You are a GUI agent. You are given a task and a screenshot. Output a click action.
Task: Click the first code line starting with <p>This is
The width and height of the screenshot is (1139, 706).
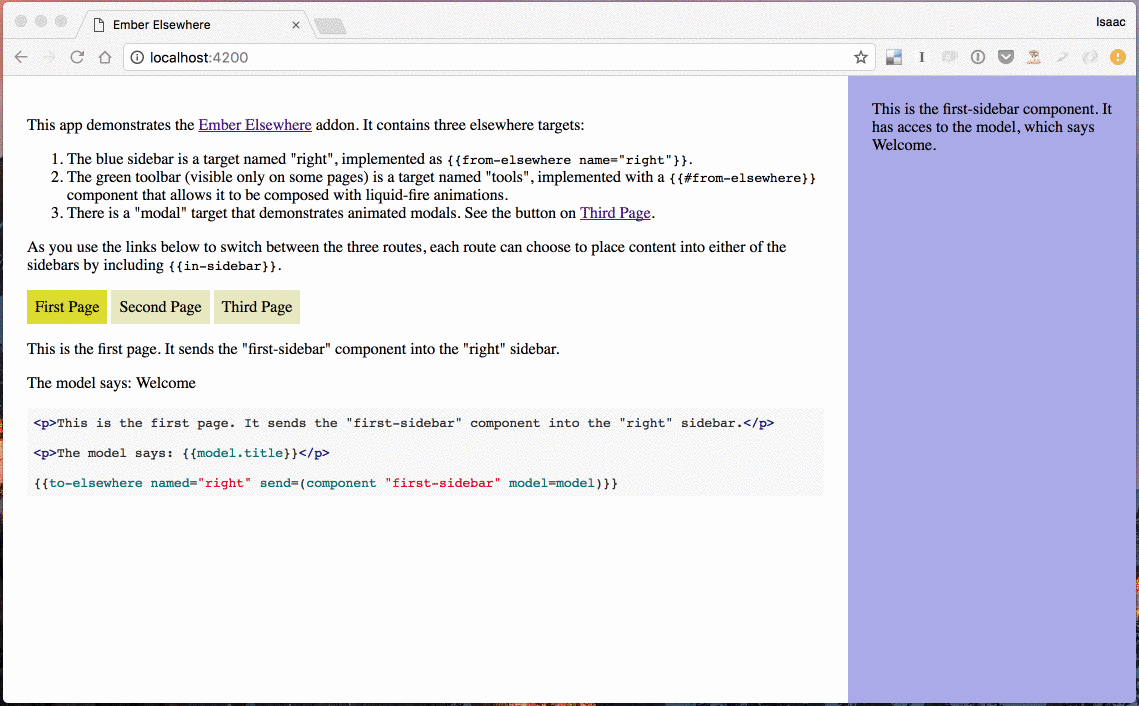pyautogui.click(x=404, y=423)
